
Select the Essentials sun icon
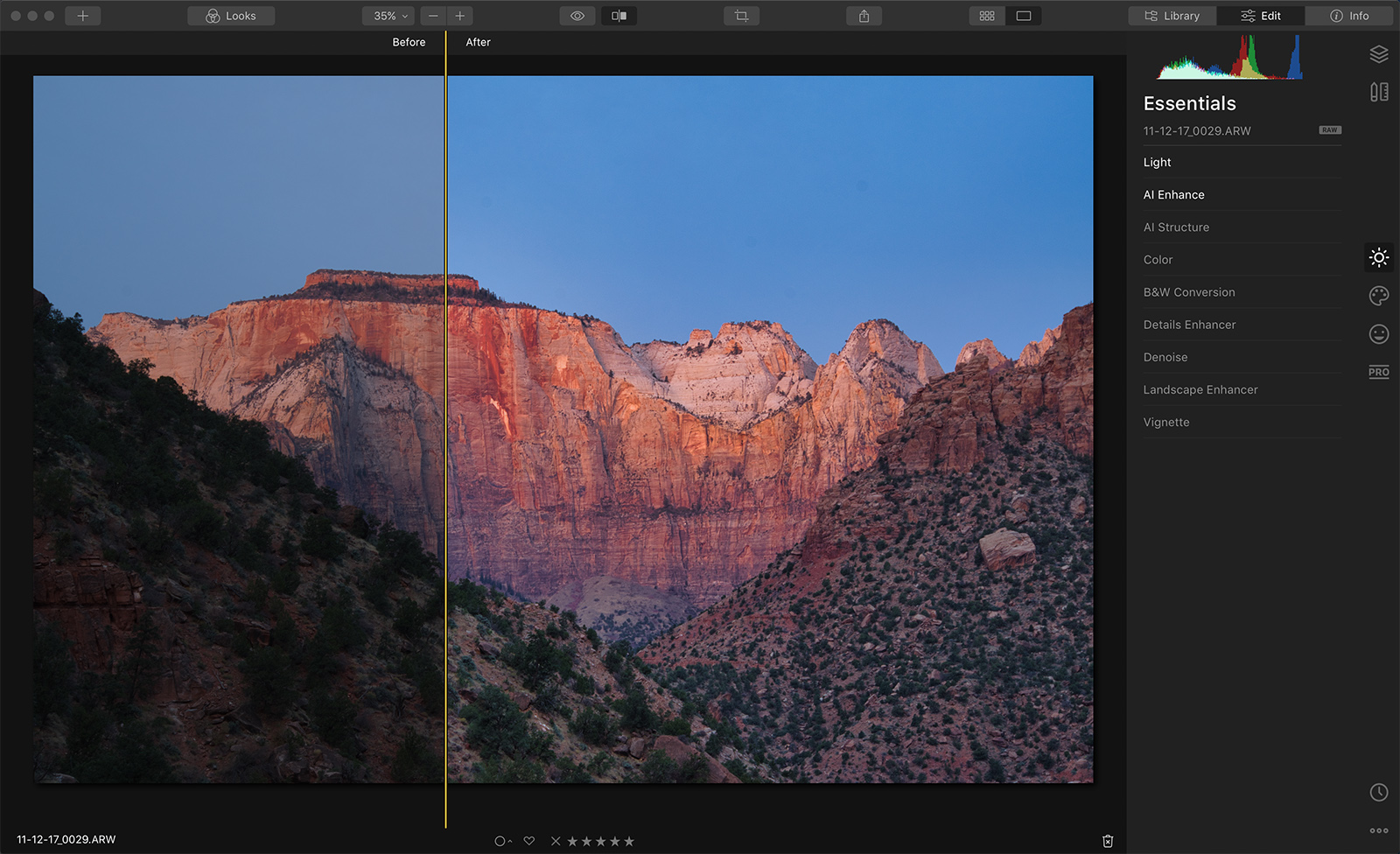pyautogui.click(x=1379, y=257)
